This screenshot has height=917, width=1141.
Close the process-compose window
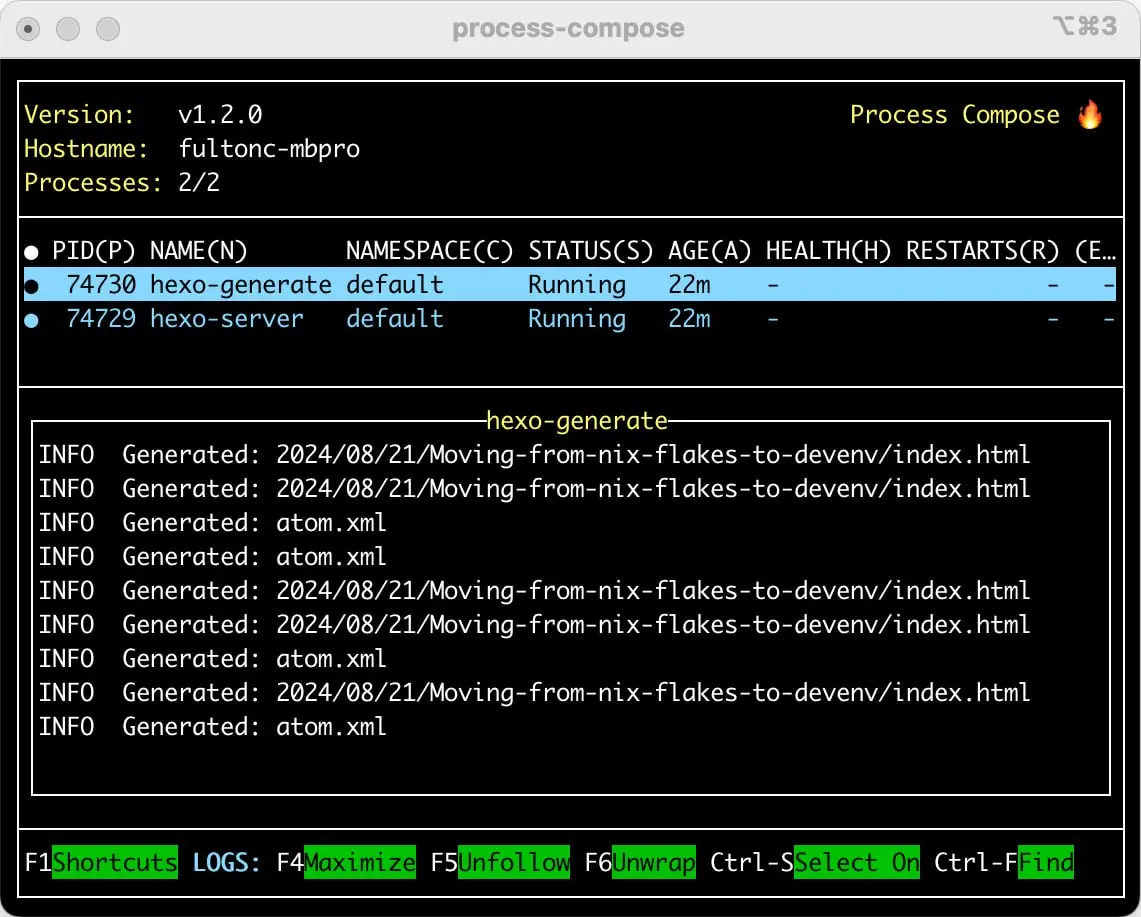[x=28, y=29]
